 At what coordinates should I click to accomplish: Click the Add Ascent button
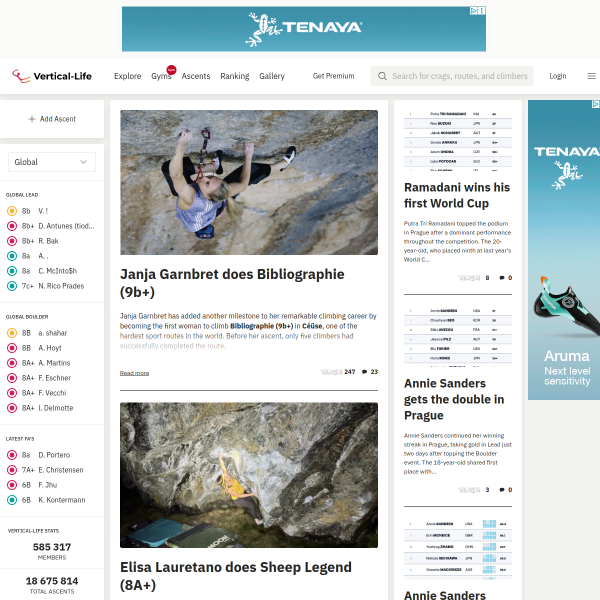pos(52,119)
